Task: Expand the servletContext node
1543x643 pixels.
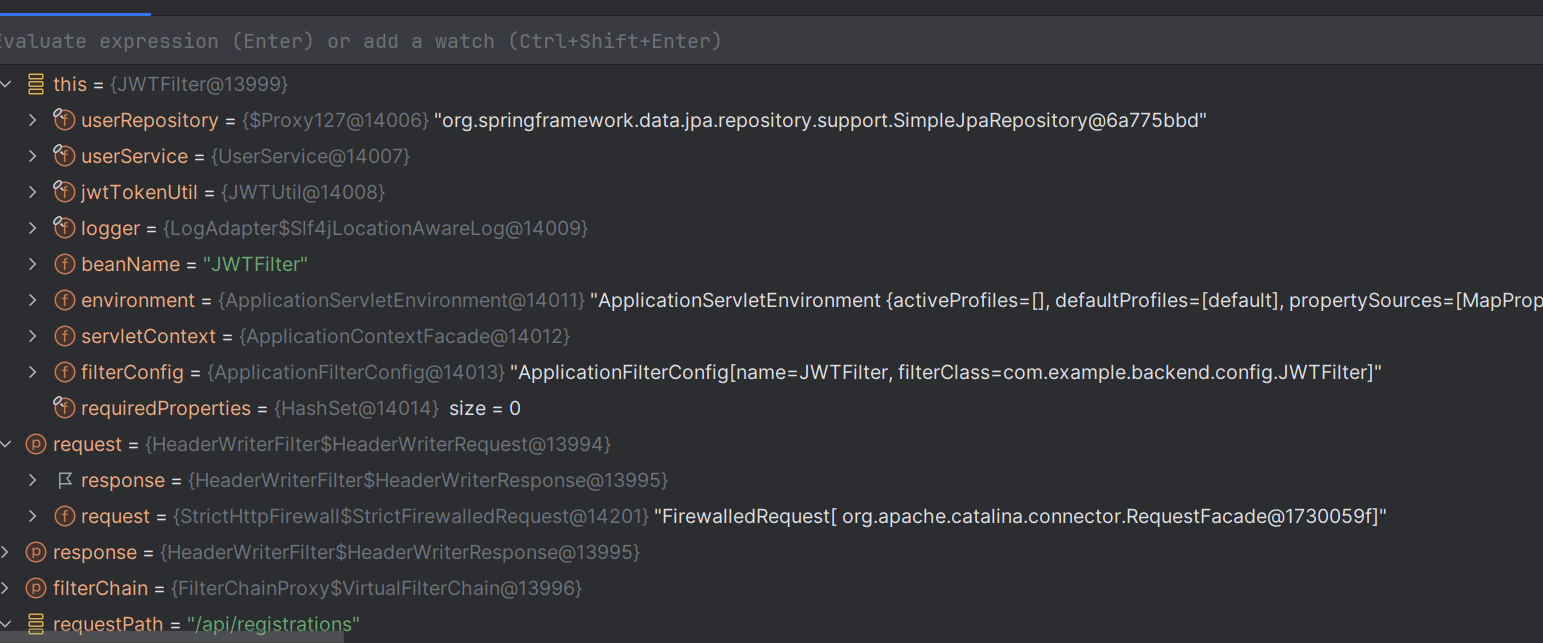Action: 33,337
